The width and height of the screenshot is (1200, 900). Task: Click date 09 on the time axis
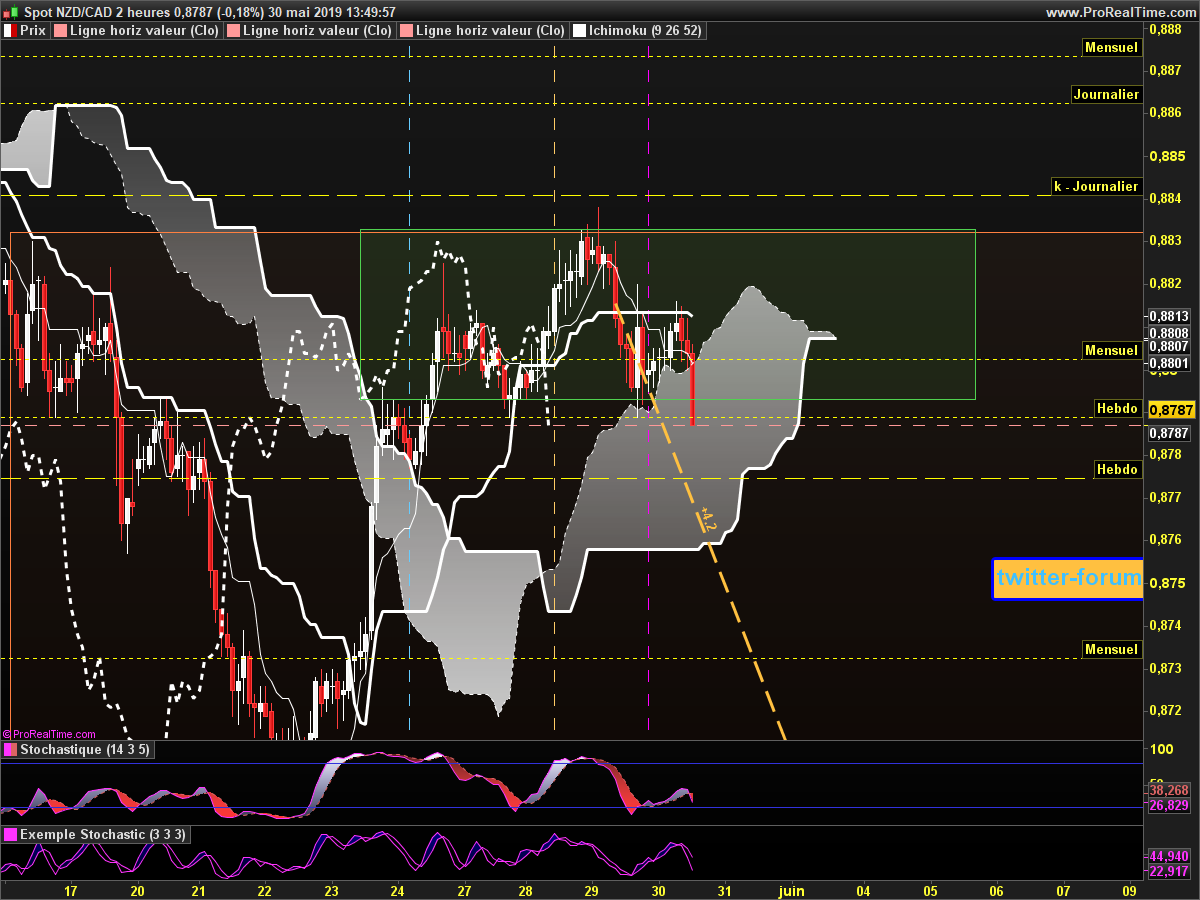(x=1130, y=889)
